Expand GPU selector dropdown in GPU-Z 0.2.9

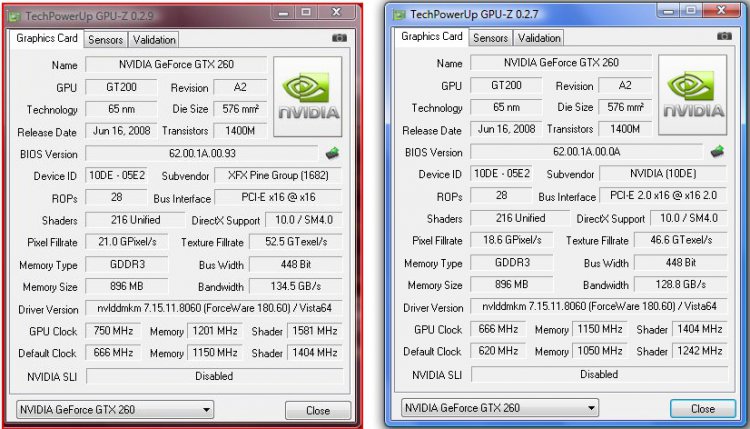tap(206, 410)
